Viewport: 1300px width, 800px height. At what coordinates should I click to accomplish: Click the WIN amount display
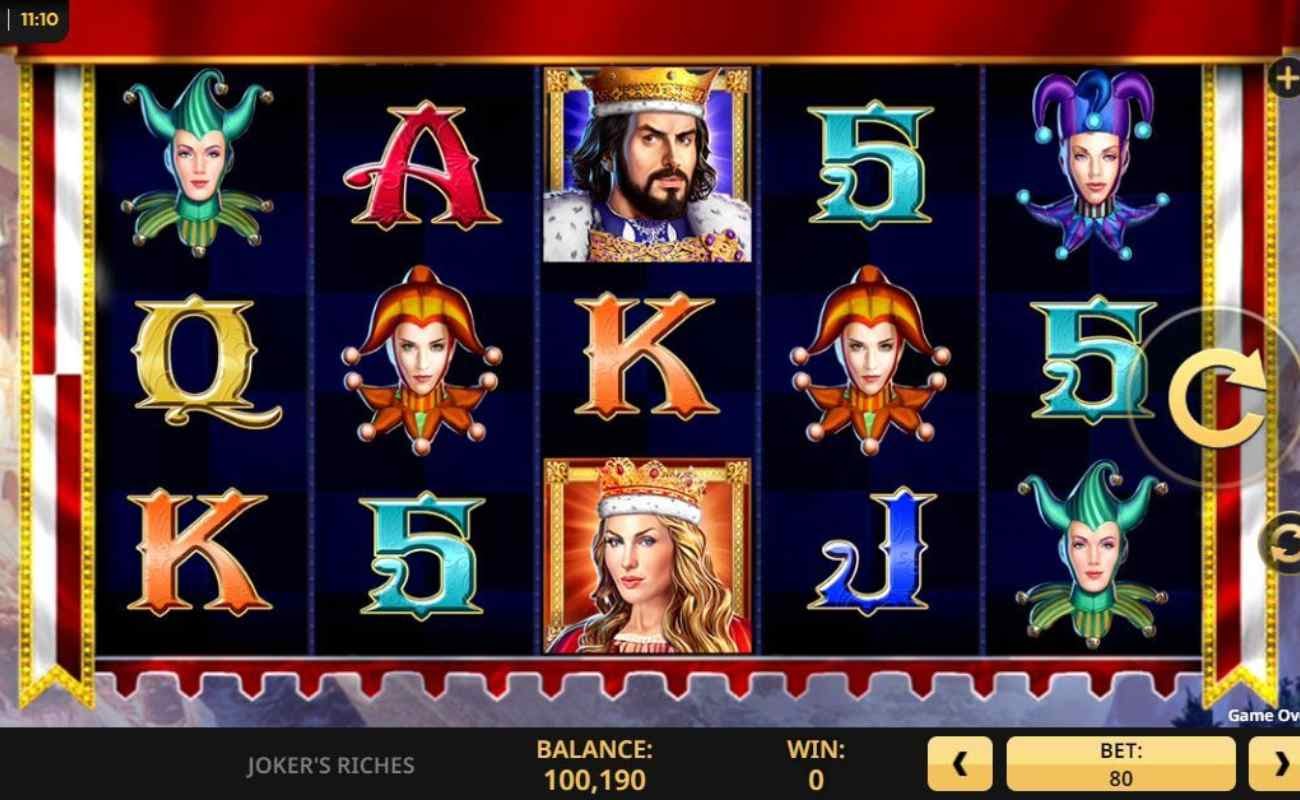click(x=816, y=764)
